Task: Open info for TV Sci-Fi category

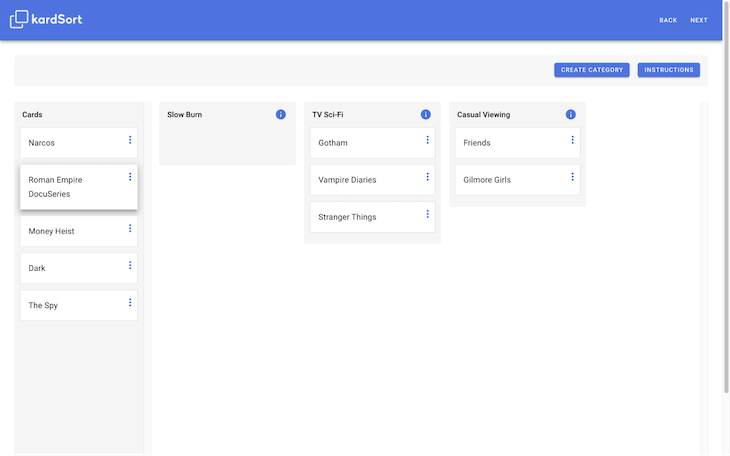Action: coord(426,115)
